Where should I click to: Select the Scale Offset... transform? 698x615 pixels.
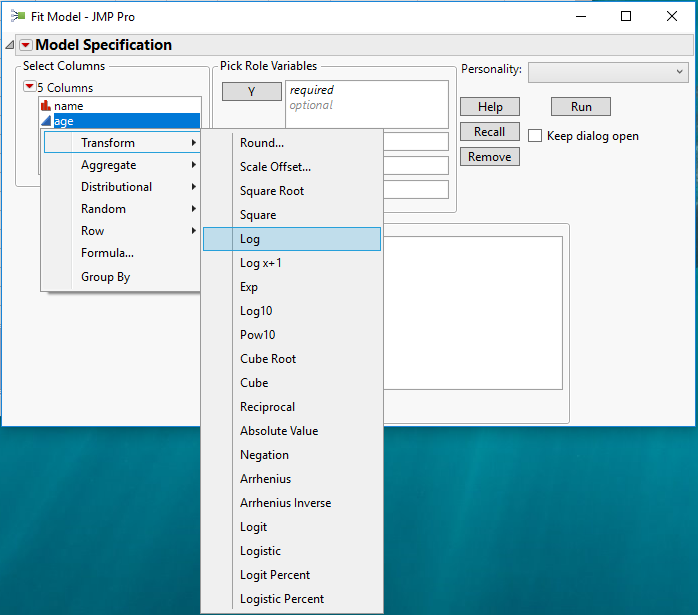(292, 167)
